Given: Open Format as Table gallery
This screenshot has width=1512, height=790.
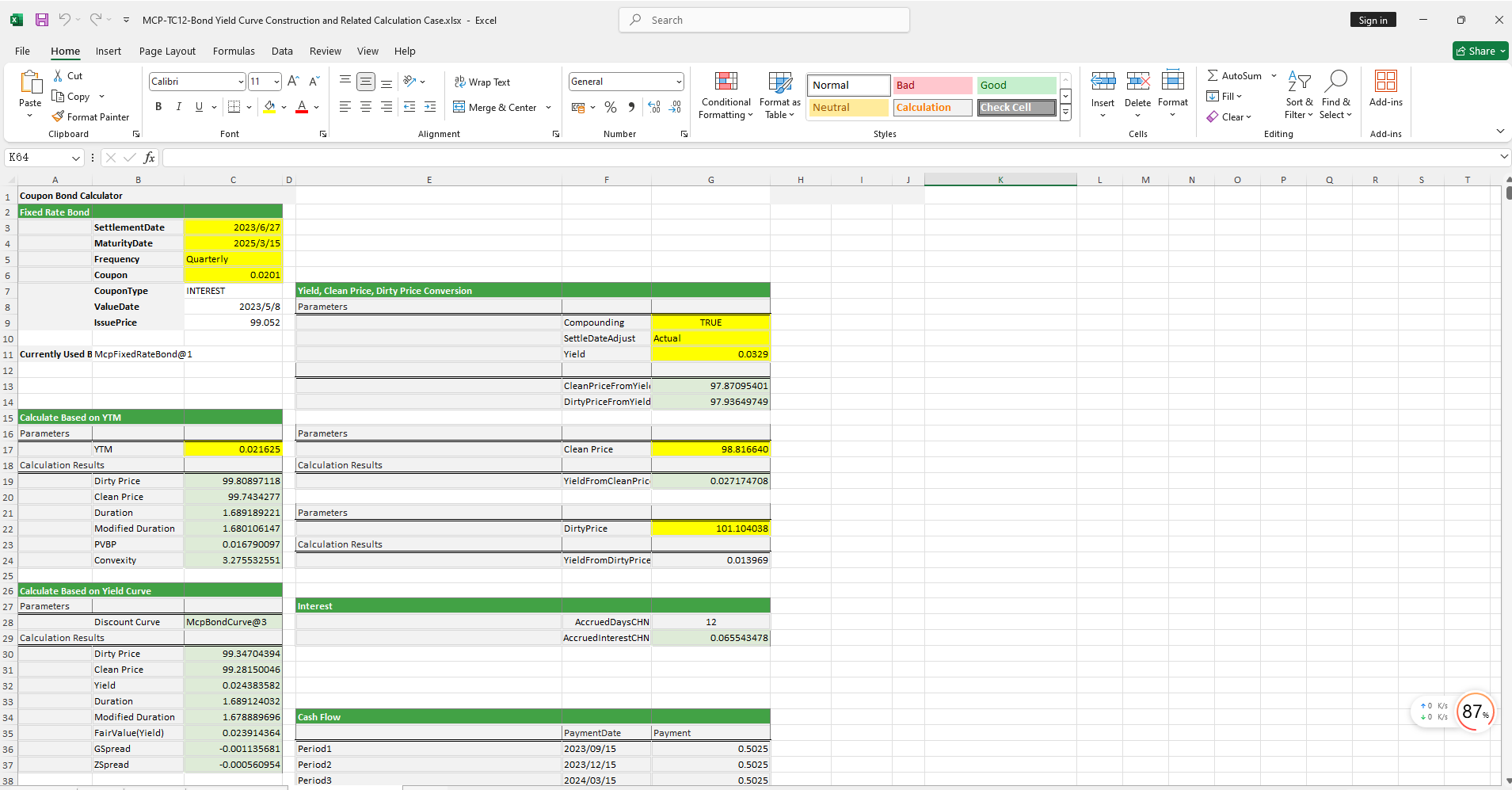Looking at the screenshot, I should (x=780, y=95).
